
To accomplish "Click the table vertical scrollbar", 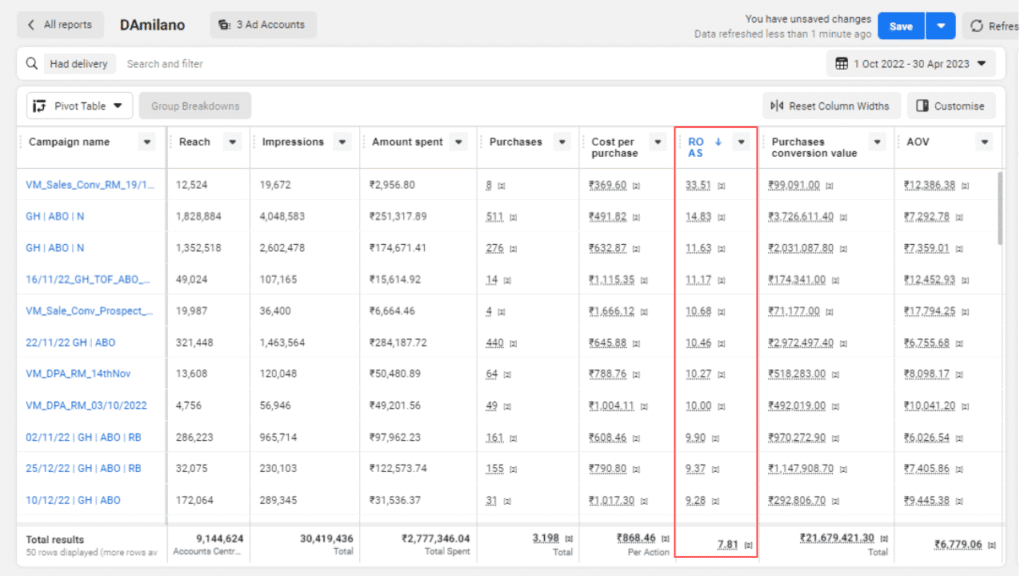I will coord(1000,210).
